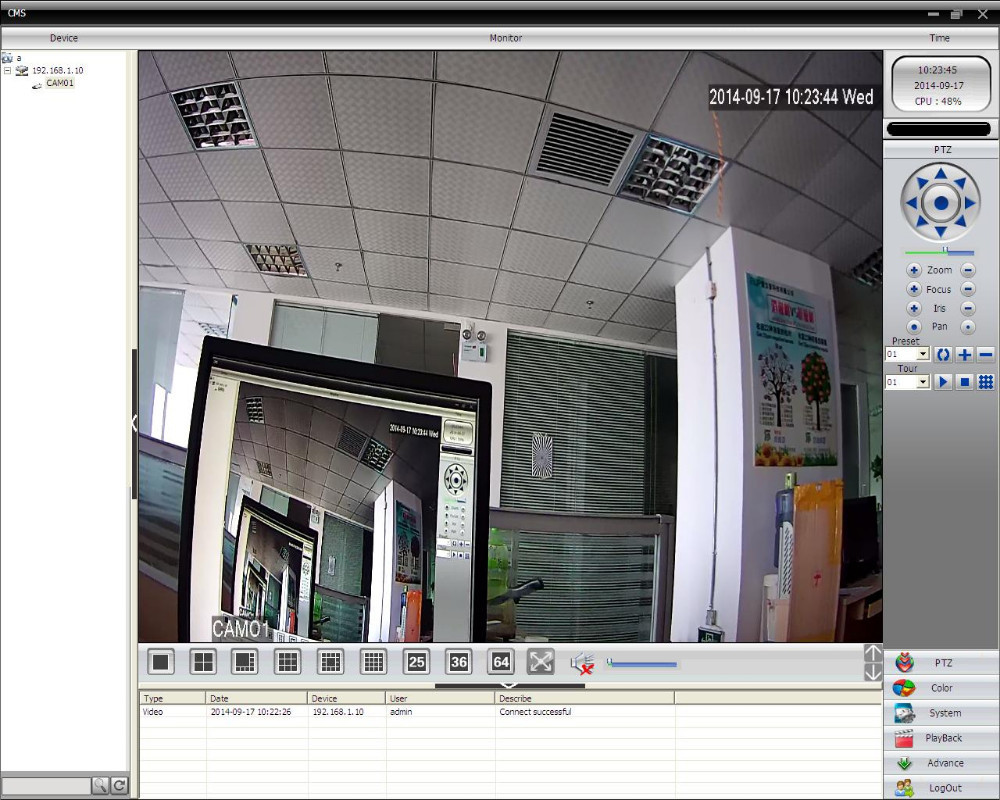This screenshot has height=800, width=1000.
Task: Enter fullscreen video mode
Action: pos(541,661)
